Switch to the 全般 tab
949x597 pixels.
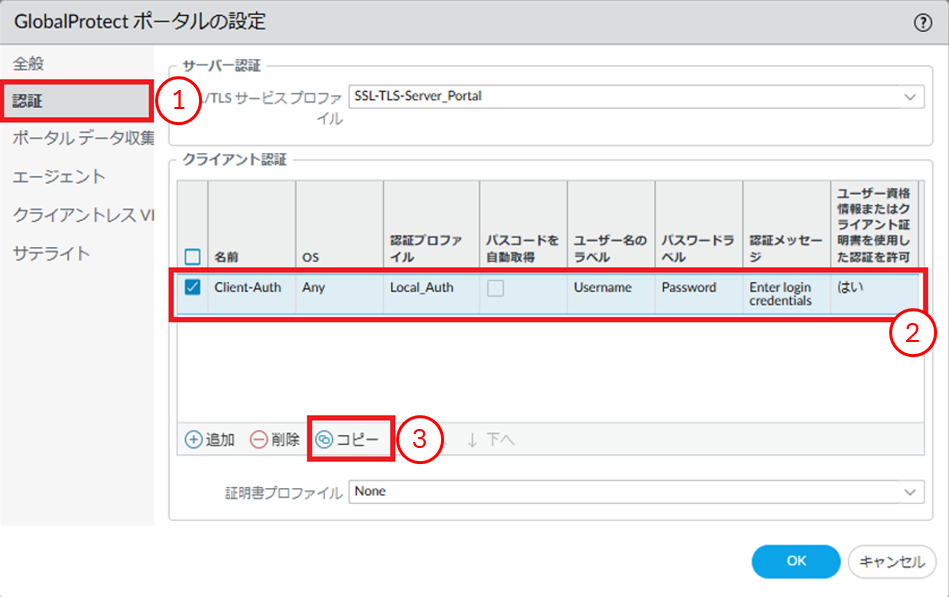point(29,63)
